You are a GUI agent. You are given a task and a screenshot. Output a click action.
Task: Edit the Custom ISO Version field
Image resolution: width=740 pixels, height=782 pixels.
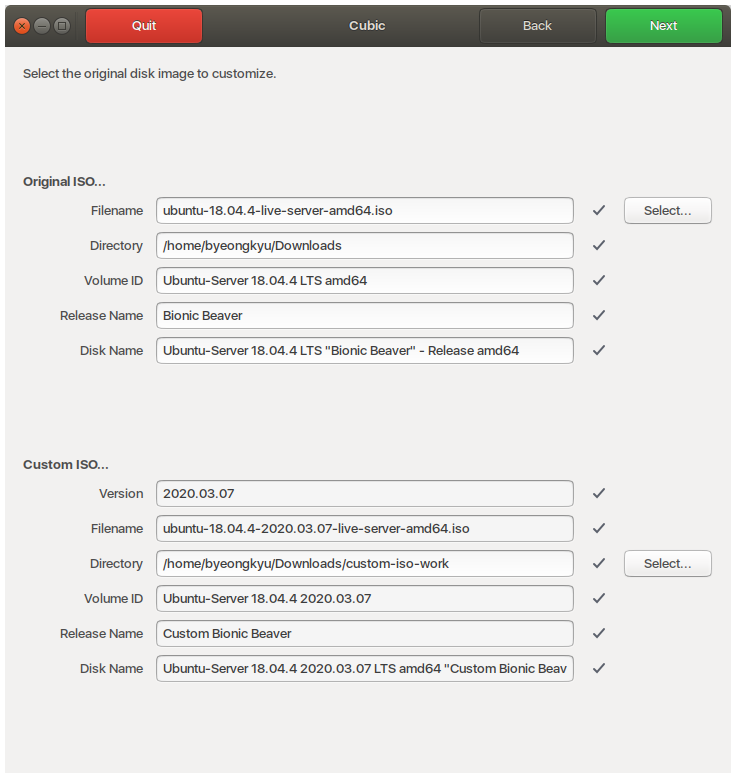pos(365,494)
